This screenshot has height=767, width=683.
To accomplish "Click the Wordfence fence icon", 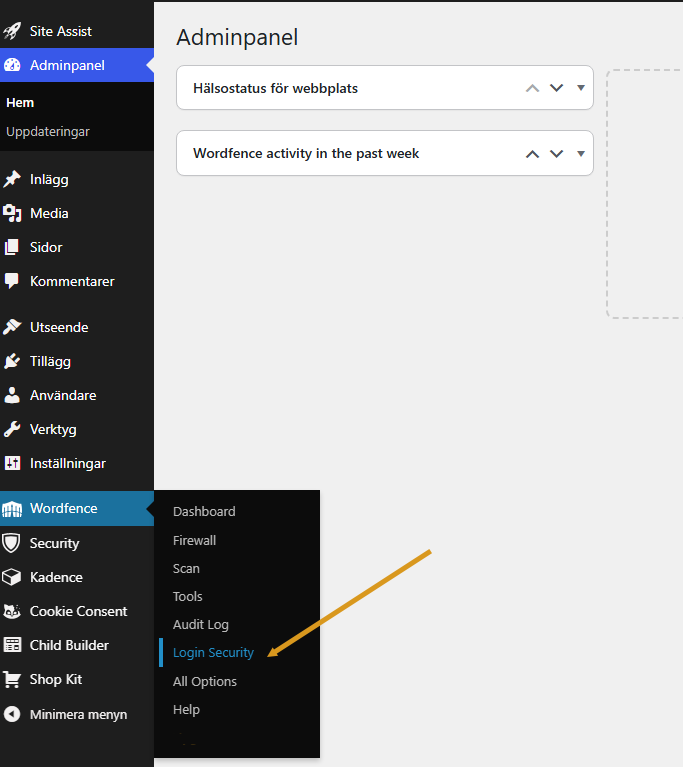I will pyautogui.click(x=12, y=509).
